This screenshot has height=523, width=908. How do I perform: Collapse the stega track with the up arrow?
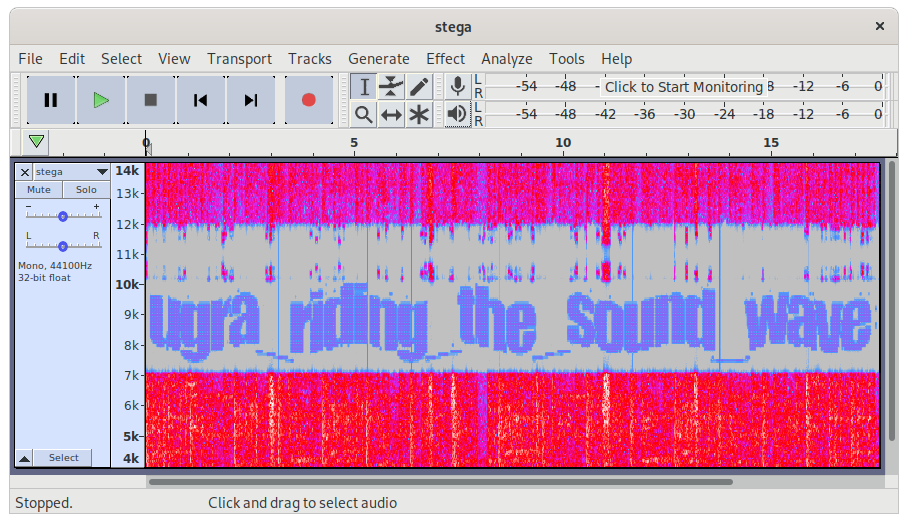[24, 458]
